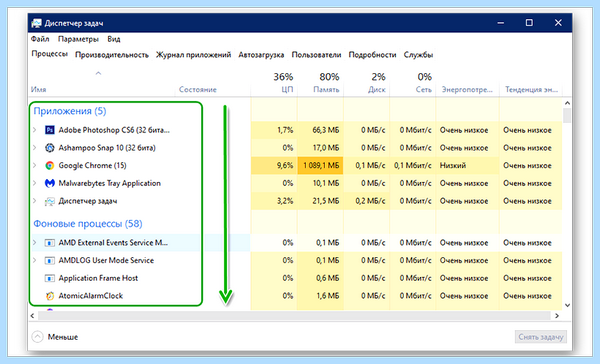Click the Меньше collapse circle icon
Viewport: 600px width, 364px height.
click(x=38, y=337)
